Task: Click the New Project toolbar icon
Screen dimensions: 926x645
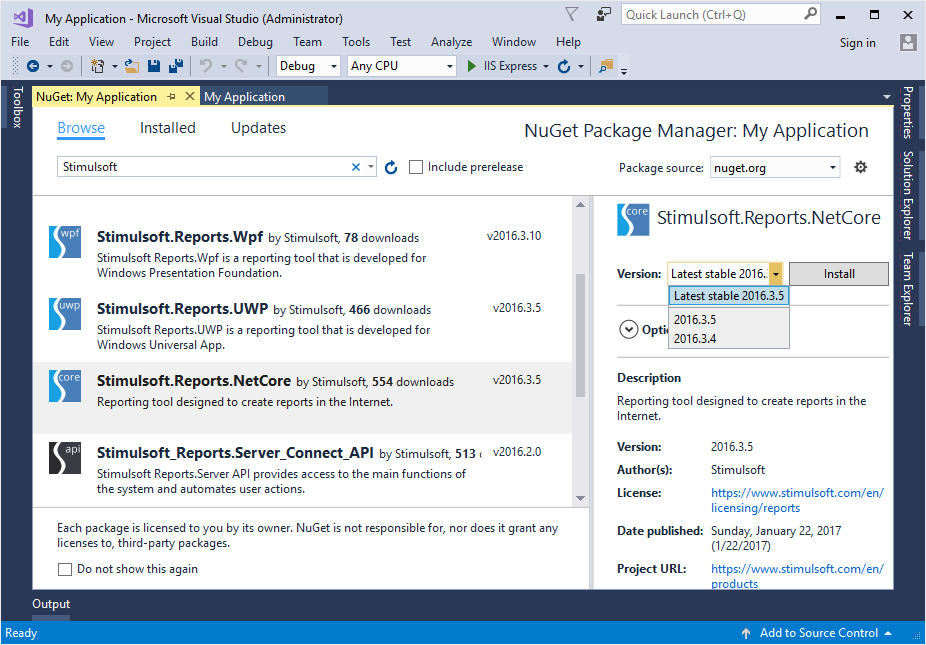Action: (98, 66)
